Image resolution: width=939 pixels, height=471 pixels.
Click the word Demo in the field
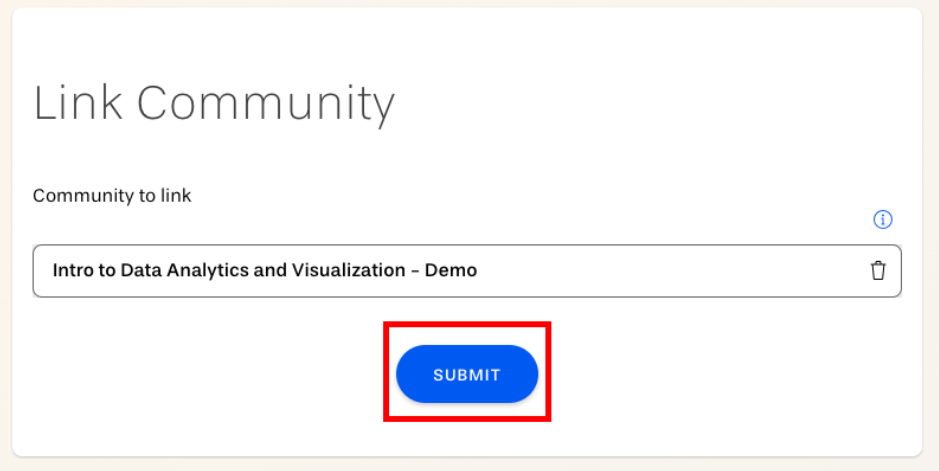(x=451, y=271)
